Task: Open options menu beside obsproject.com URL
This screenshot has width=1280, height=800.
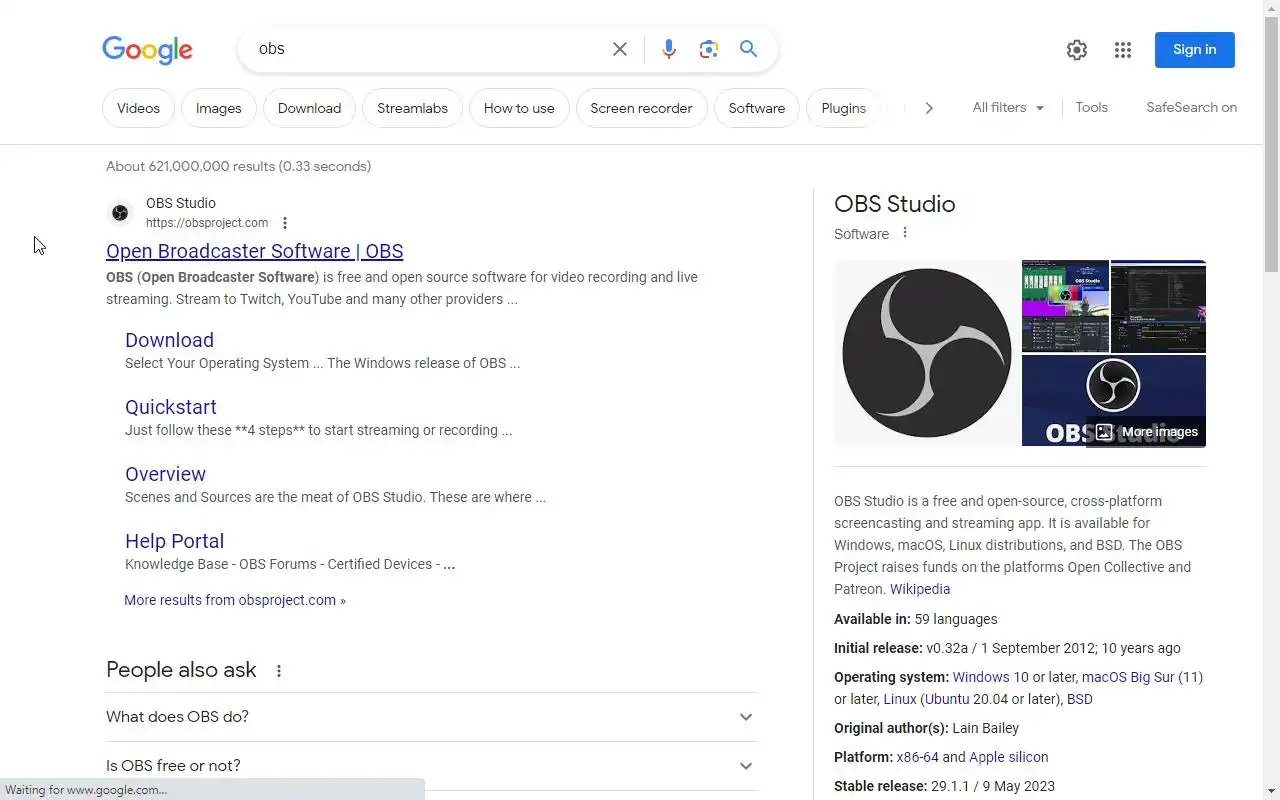Action: [285, 223]
